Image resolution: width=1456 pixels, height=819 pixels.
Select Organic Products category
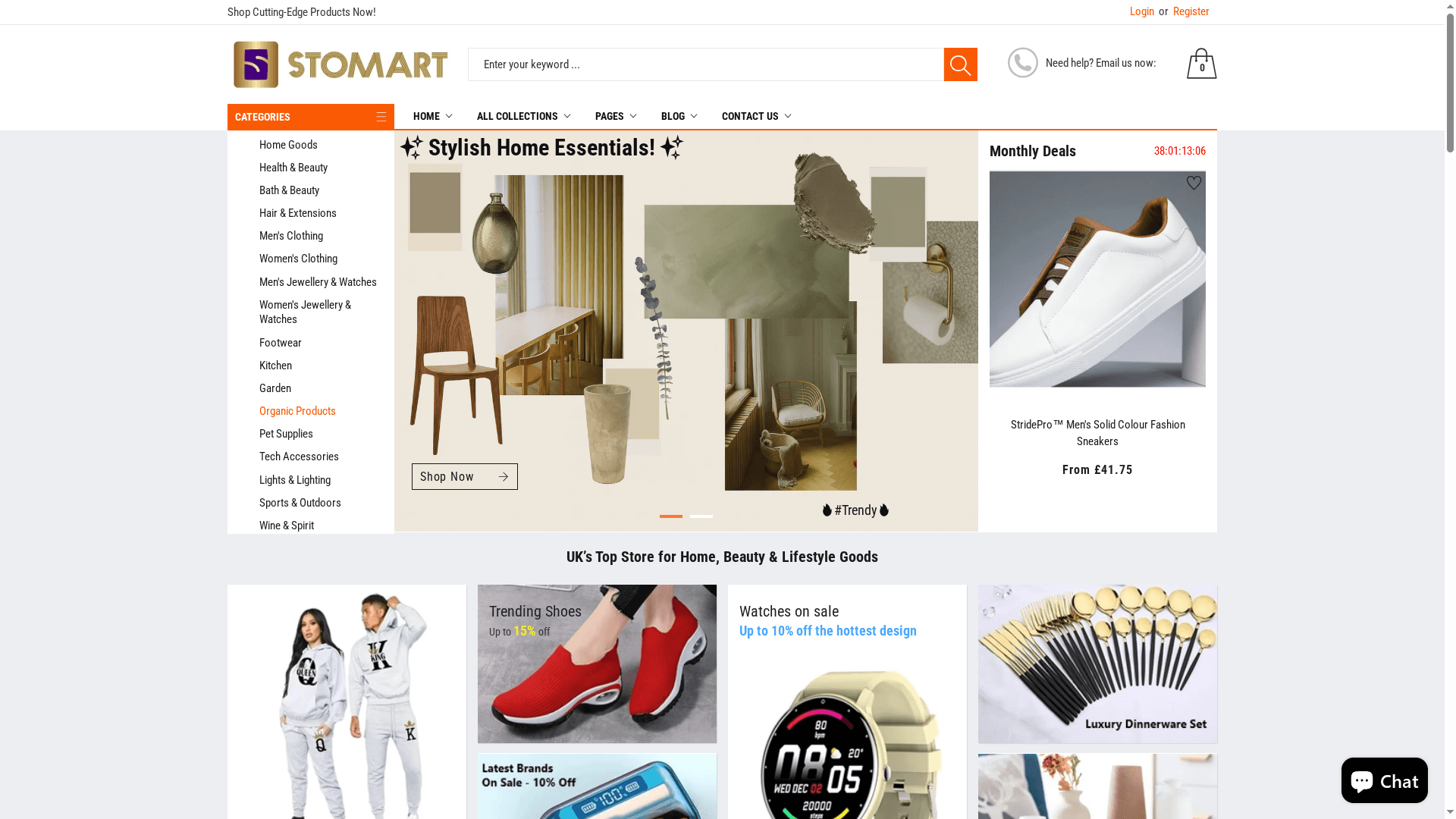pyautogui.click(x=297, y=411)
